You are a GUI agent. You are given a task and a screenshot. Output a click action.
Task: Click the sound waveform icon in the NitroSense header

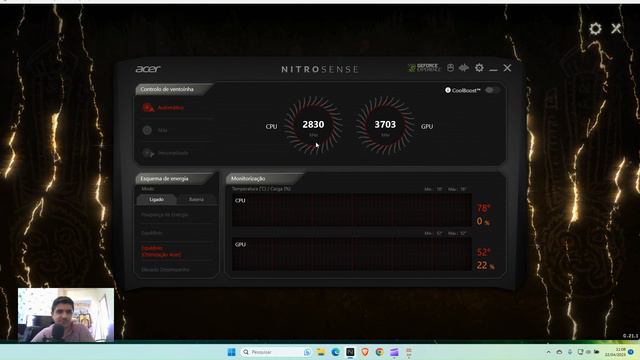pyautogui.click(x=464, y=68)
